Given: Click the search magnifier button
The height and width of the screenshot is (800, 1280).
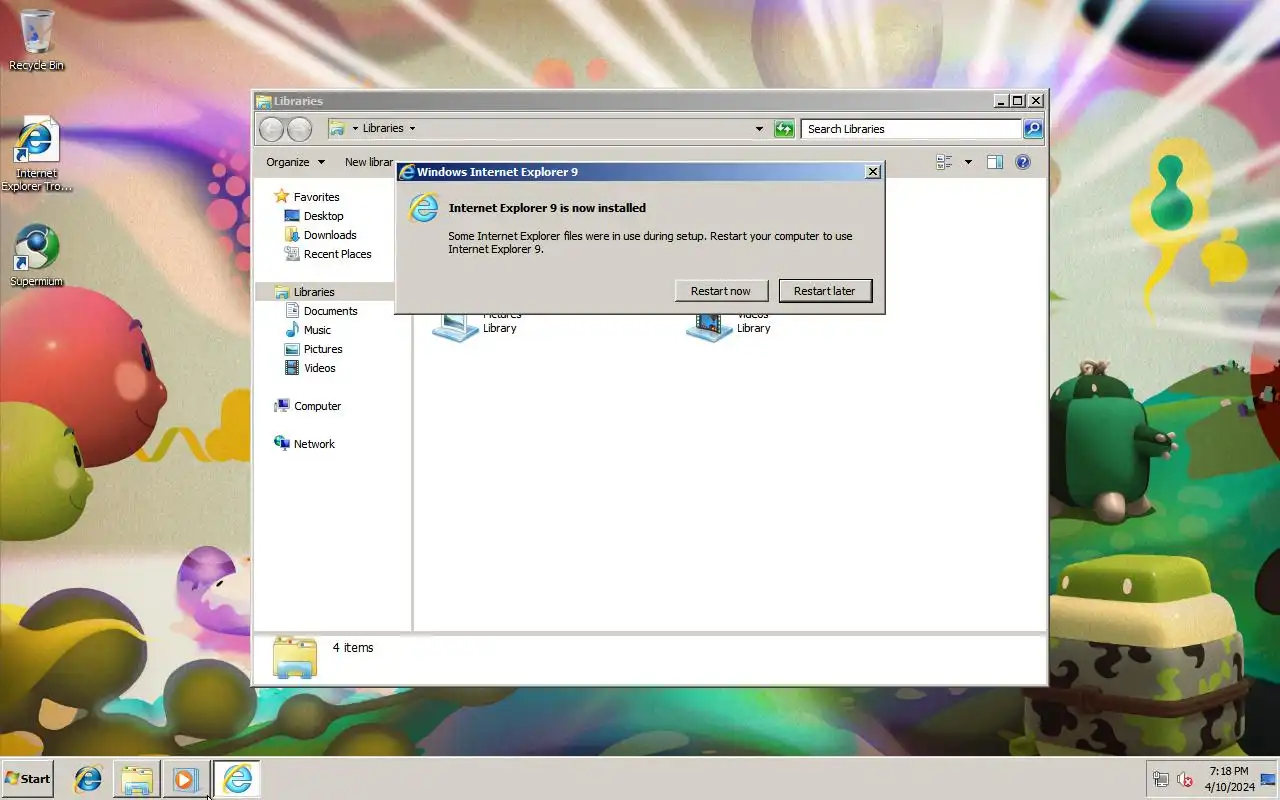Looking at the screenshot, I should [x=1033, y=129].
